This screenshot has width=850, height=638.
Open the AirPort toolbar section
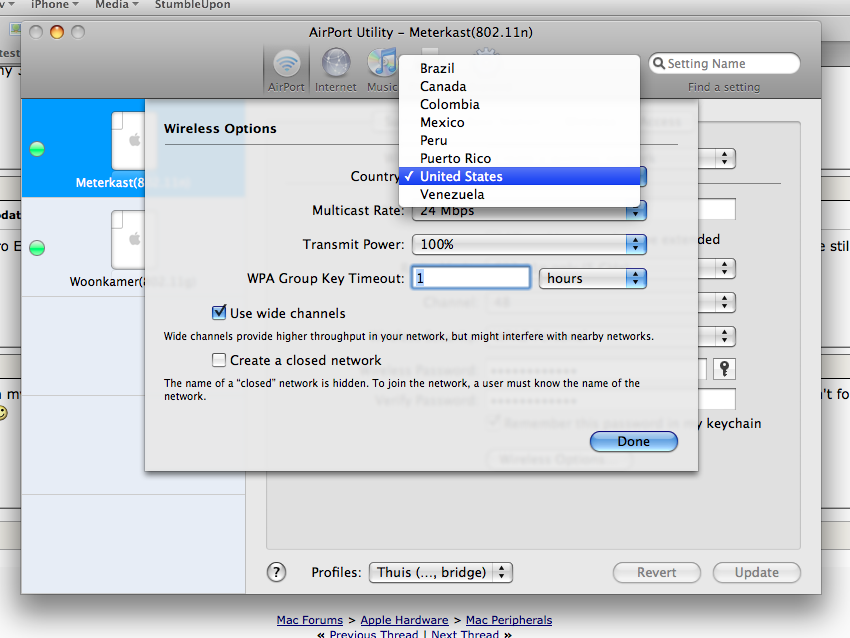click(x=286, y=70)
